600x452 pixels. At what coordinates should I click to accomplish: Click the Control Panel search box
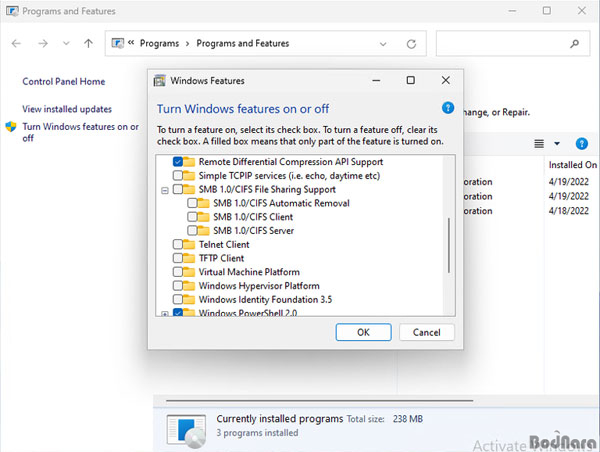[x=513, y=44]
